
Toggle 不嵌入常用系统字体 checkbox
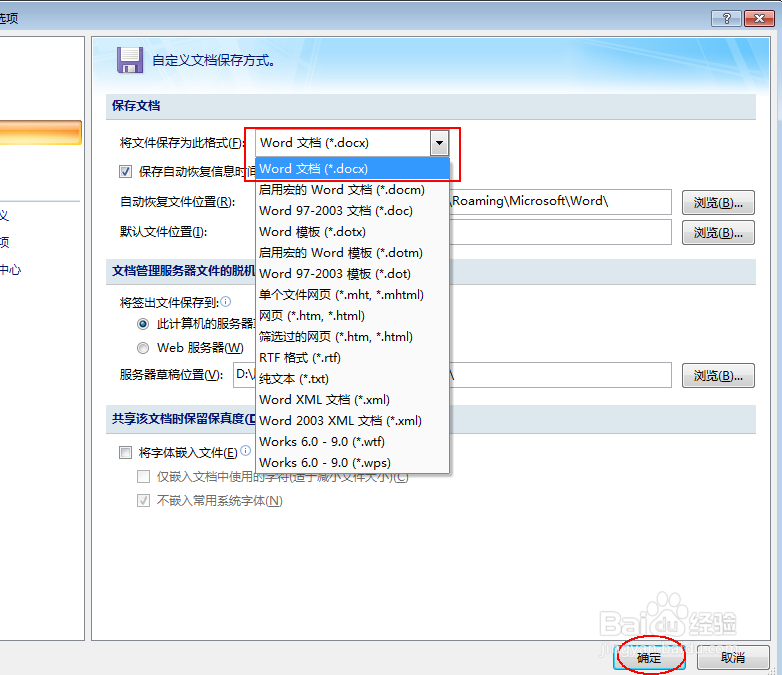pyautogui.click(x=143, y=500)
